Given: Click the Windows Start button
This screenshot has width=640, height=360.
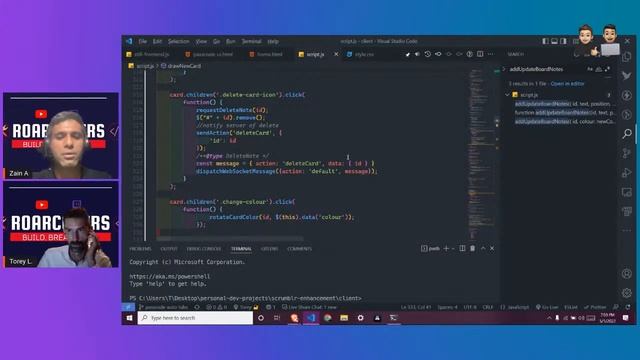Looking at the screenshot, I should [x=129, y=318].
